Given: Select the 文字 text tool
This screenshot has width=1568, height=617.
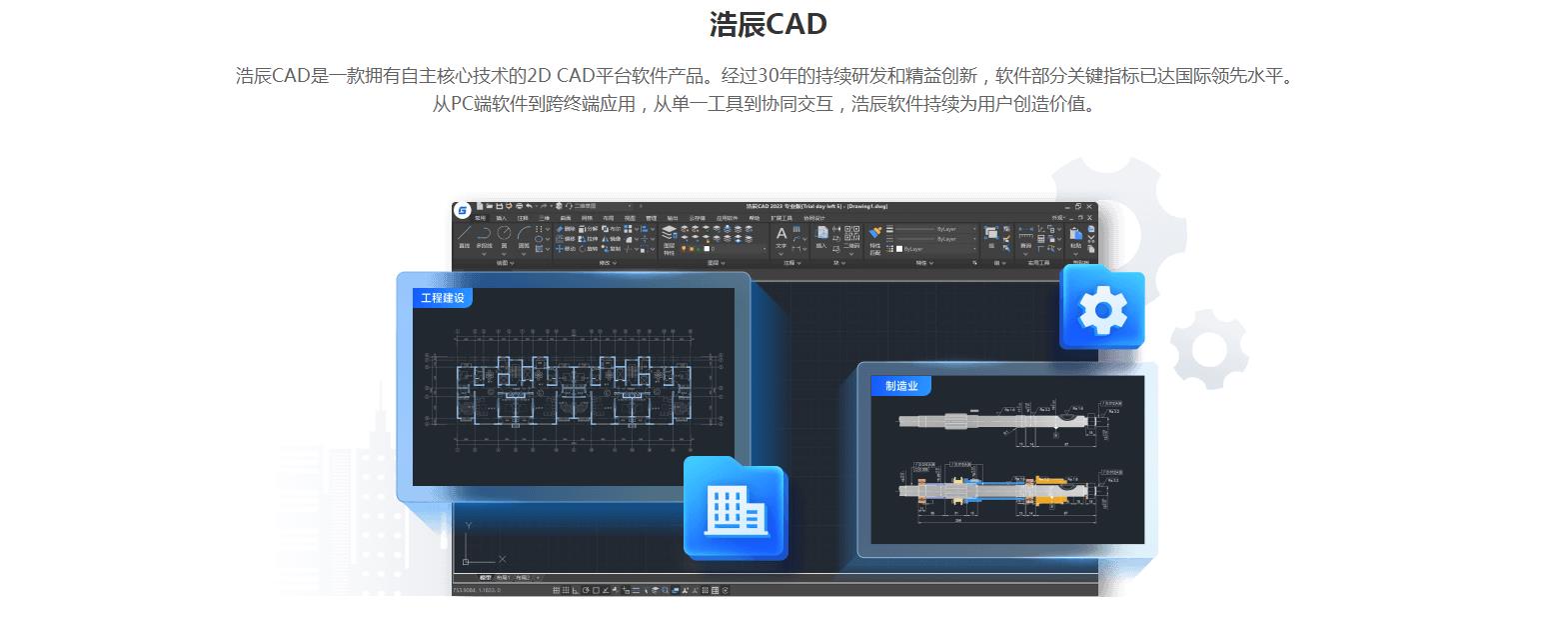Looking at the screenshot, I should click(x=782, y=237).
